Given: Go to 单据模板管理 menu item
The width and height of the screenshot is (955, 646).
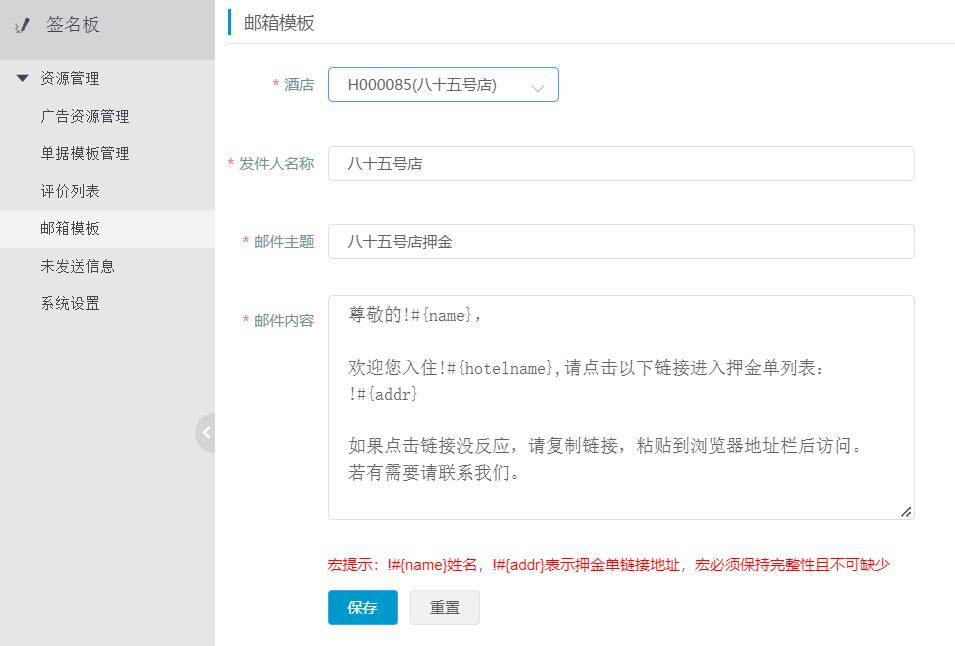Looking at the screenshot, I should [85, 153].
